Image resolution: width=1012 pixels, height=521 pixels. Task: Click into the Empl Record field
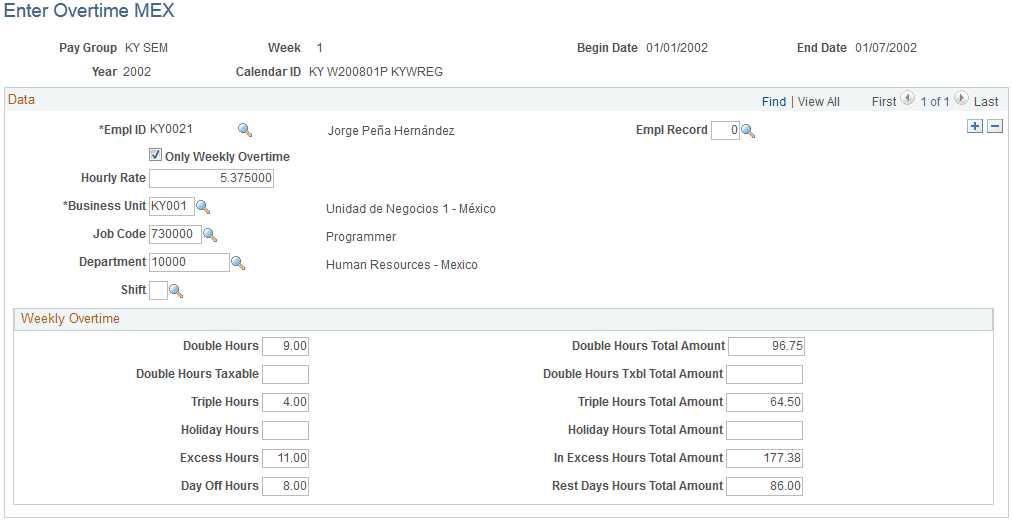click(x=725, y=131)
